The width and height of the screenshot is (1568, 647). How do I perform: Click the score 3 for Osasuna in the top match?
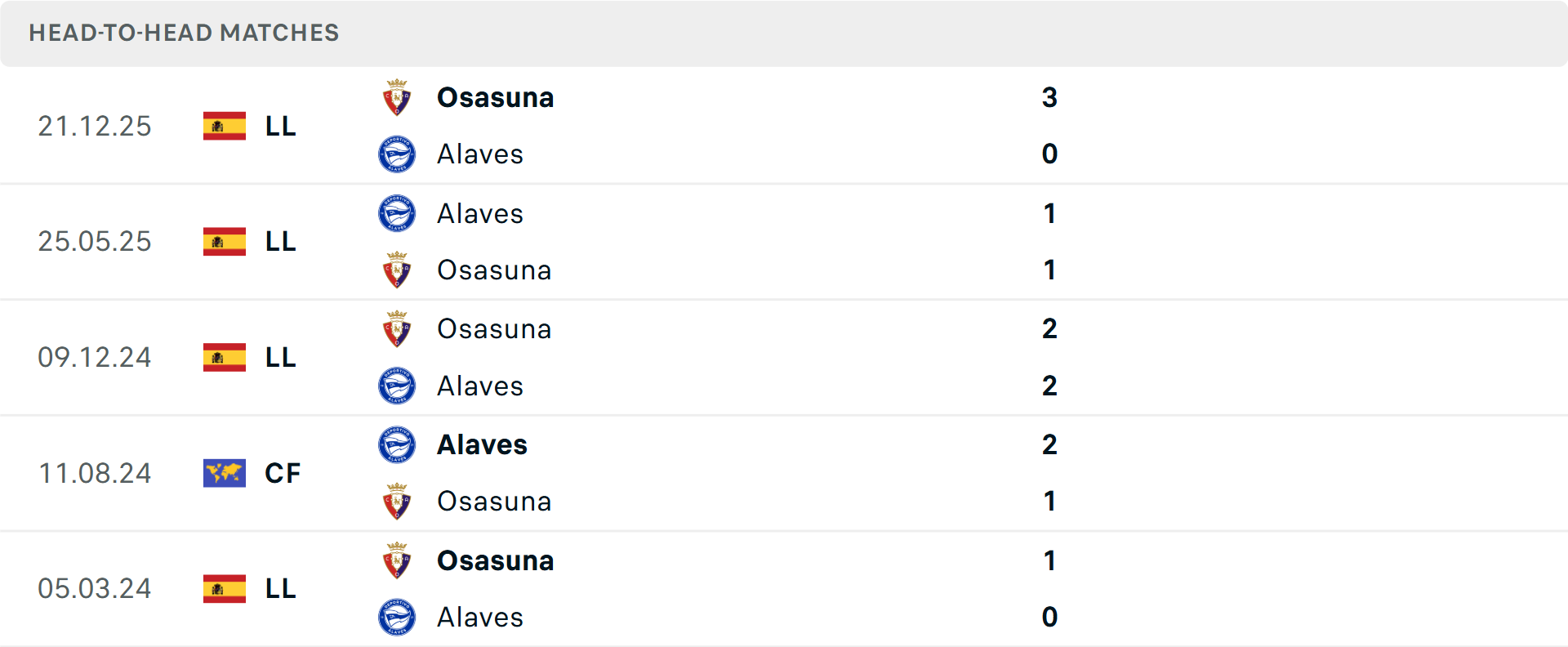pos(1049,97)
